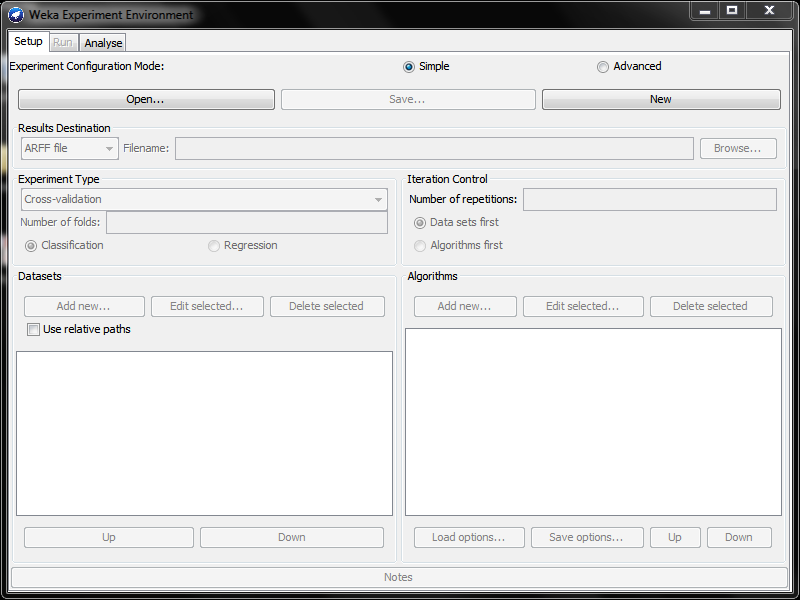Click inside the Datasets list box
The width and height of the screenshot is (800, 600).
tap(204, 433)
